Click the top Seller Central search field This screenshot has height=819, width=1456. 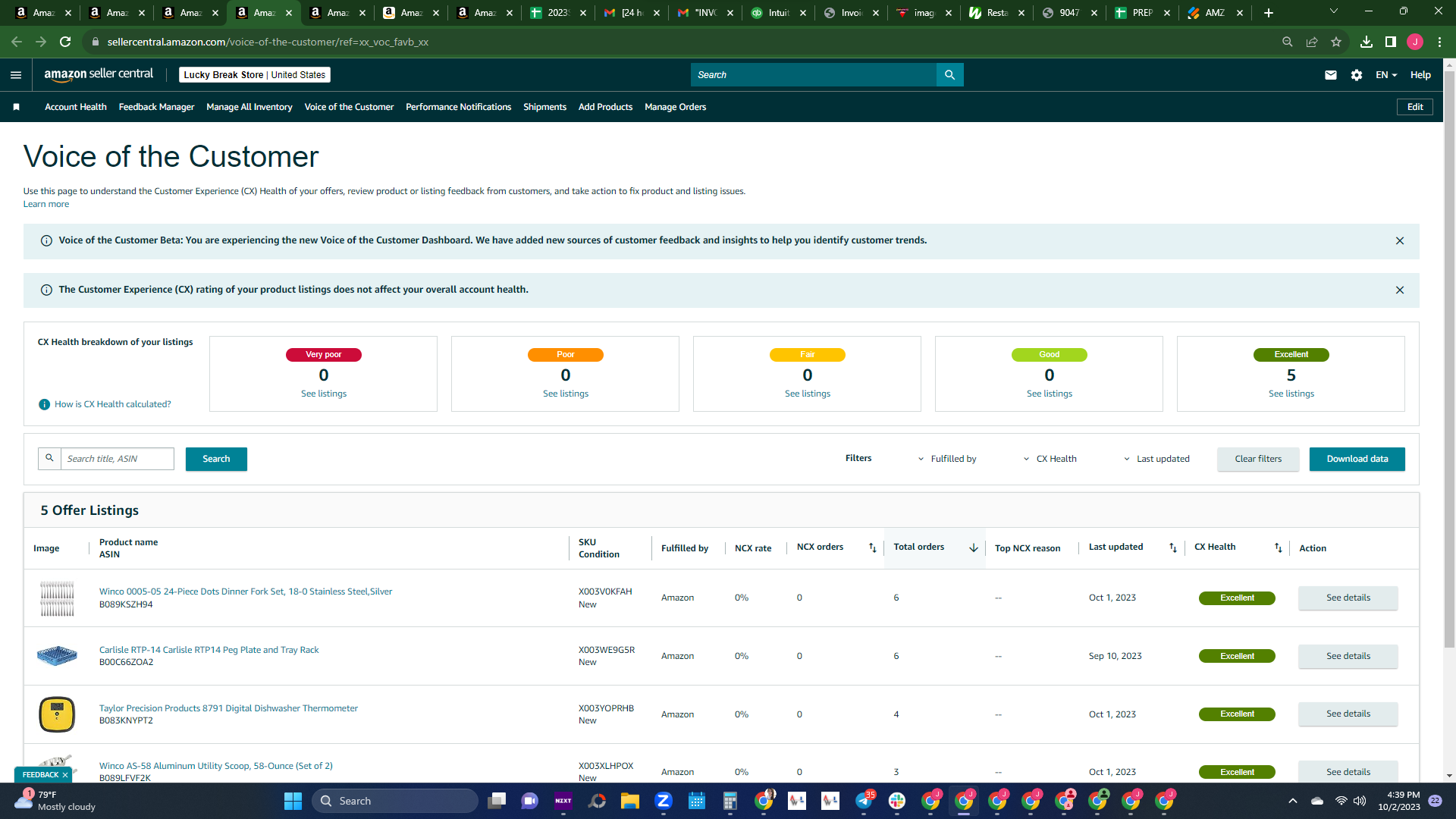tap(813, 75)
